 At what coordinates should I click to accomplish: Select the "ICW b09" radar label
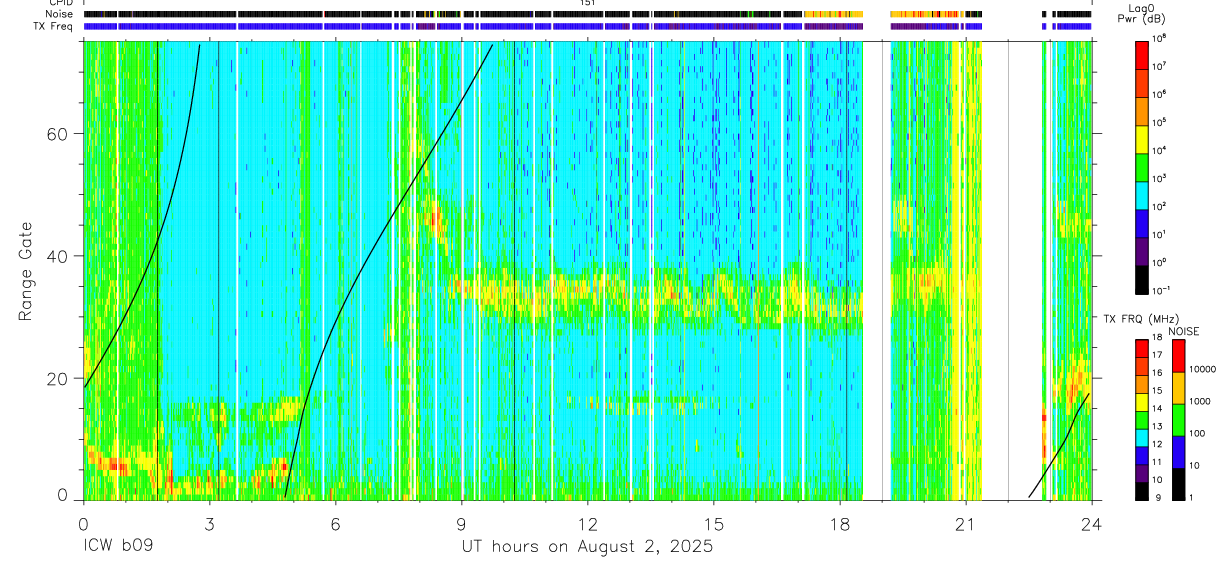click(x=119, y=547)
